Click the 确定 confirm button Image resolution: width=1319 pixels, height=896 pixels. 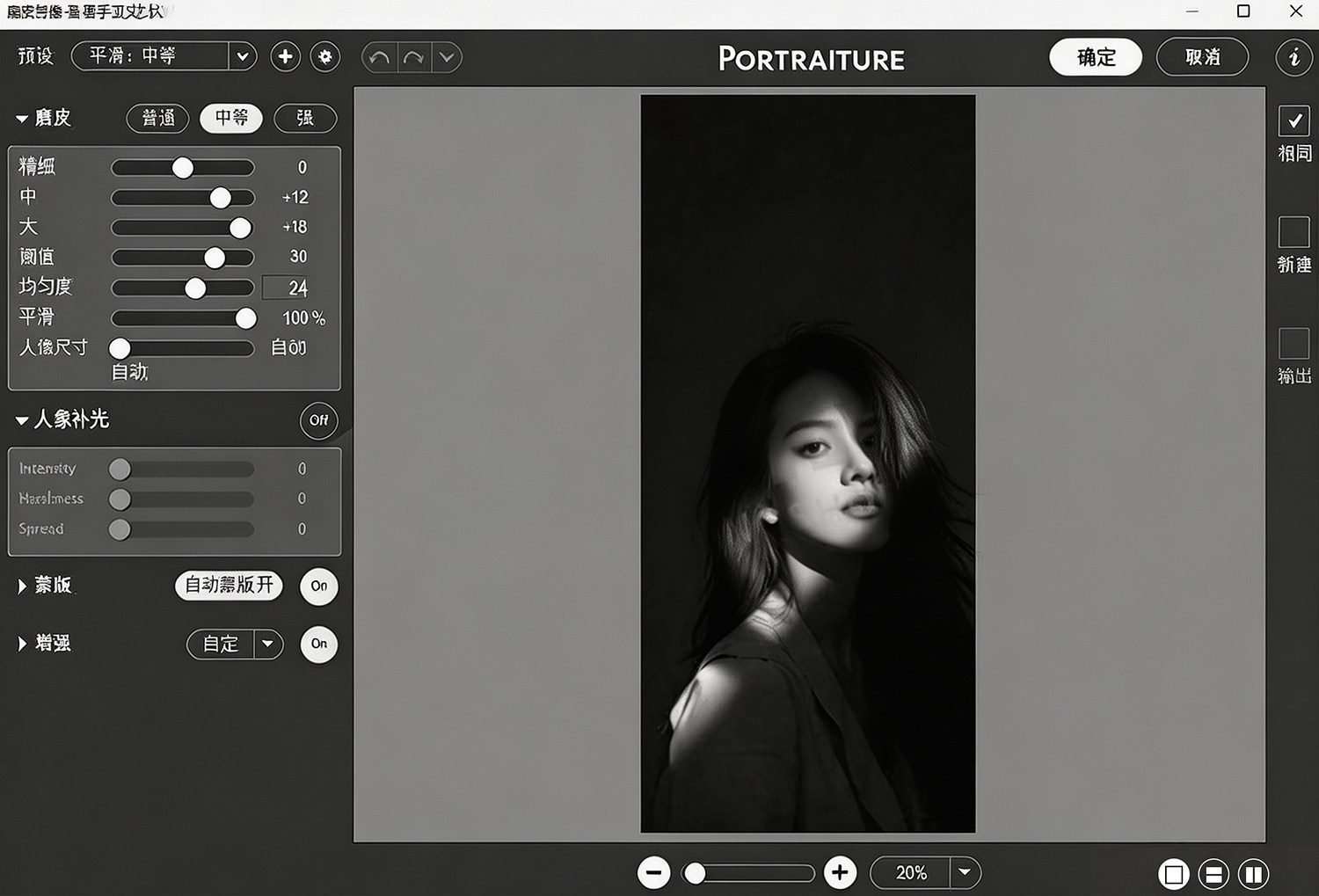1096,57
